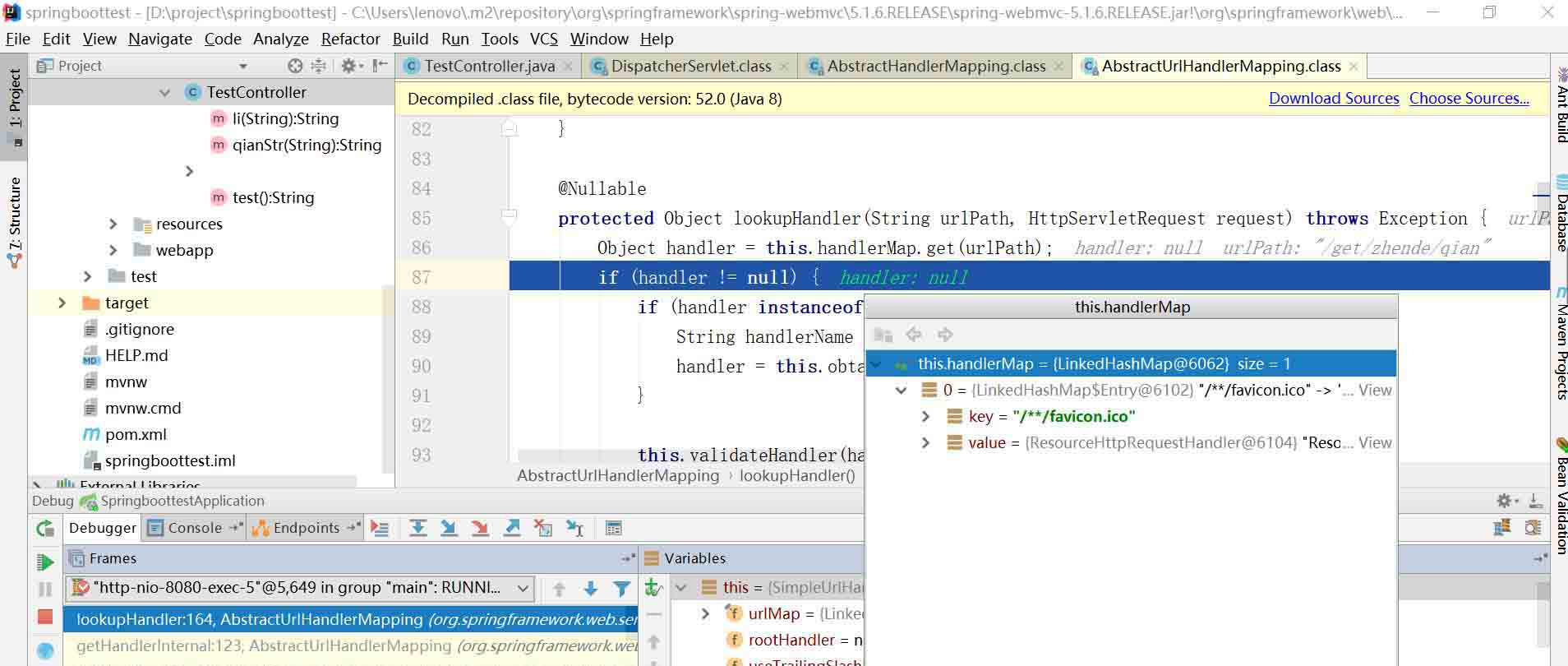Screen dimensions: 1568x666
Task: Expand the key entry in handlerMap popup
Action: click(925, 417)
